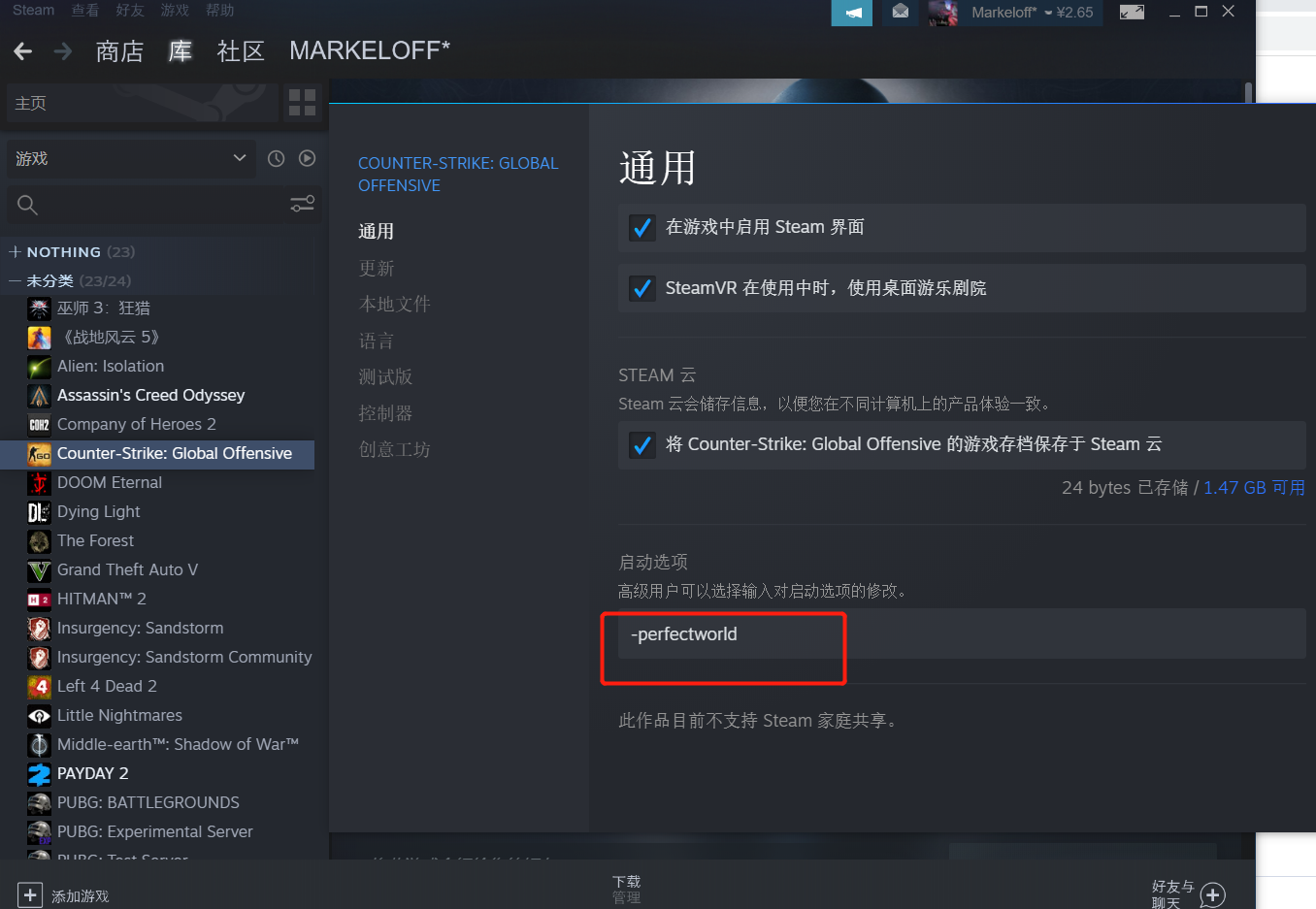
Task: Switch to the 控制器 tab
Action: tap(385, 413)
